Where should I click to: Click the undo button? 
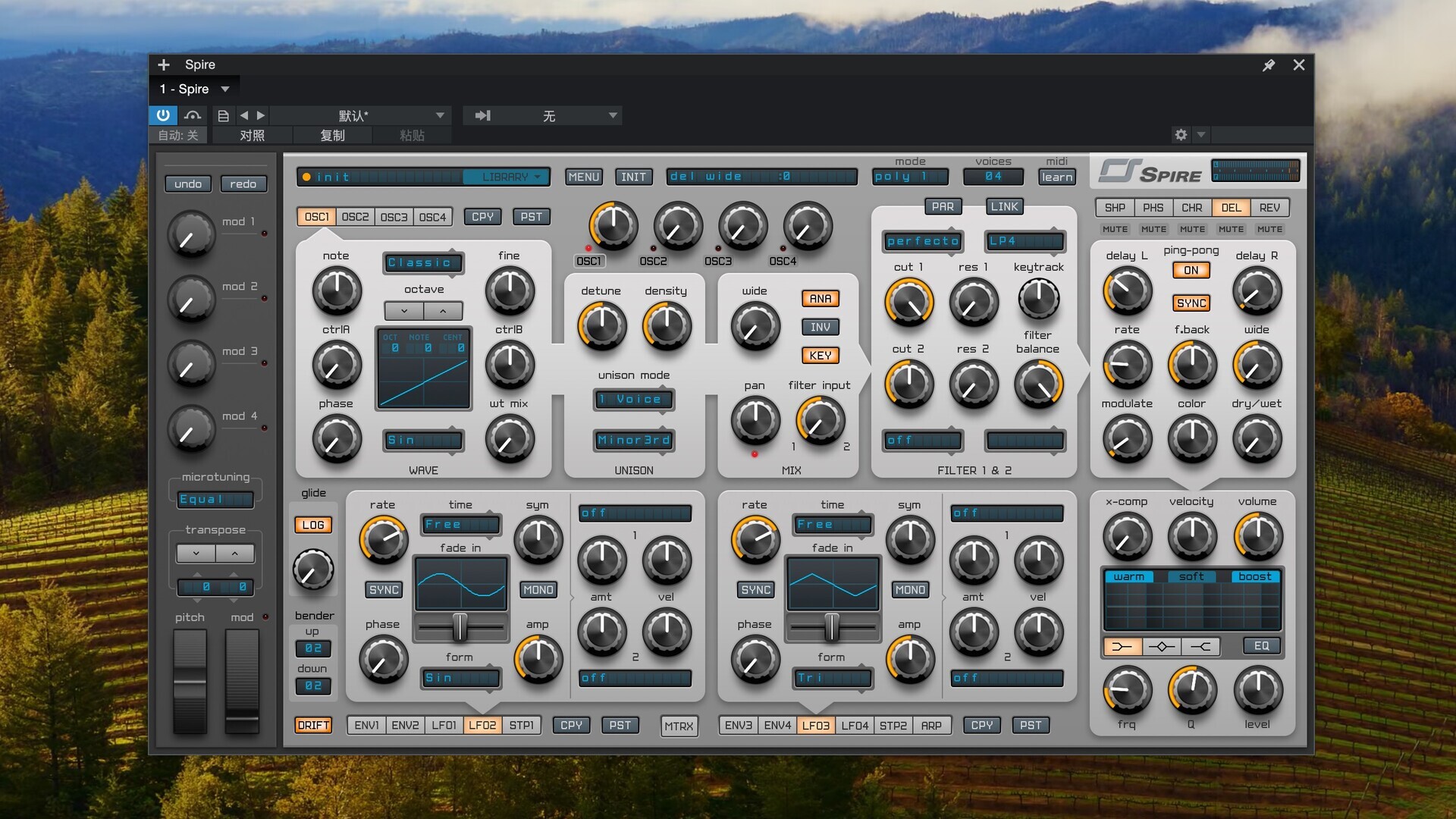tap(188, 184)
